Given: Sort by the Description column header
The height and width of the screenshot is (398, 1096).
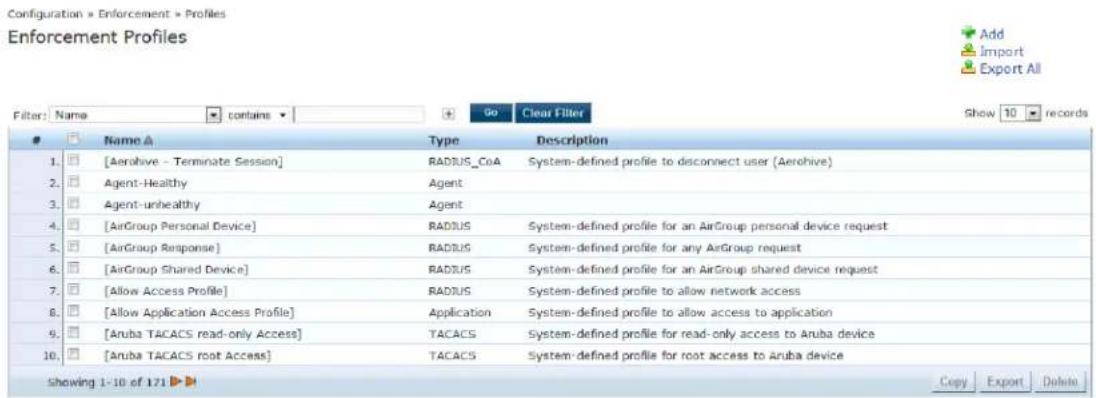Looking at the screenshot, I should [571, 141].
